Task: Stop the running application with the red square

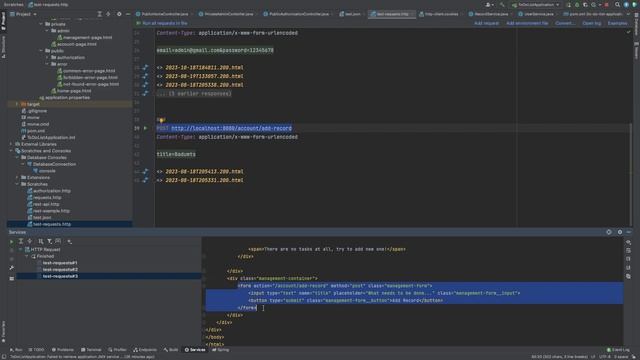Action: pos(607,5)
